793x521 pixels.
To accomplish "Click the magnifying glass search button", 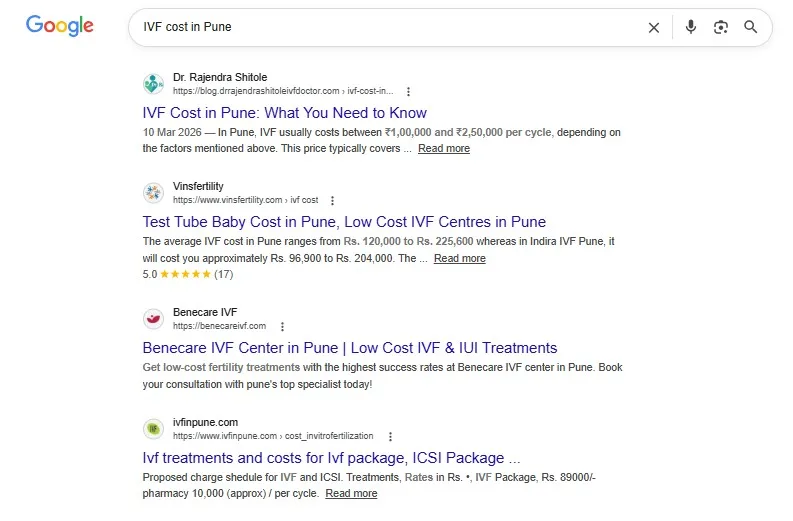I will pos(751,27).
